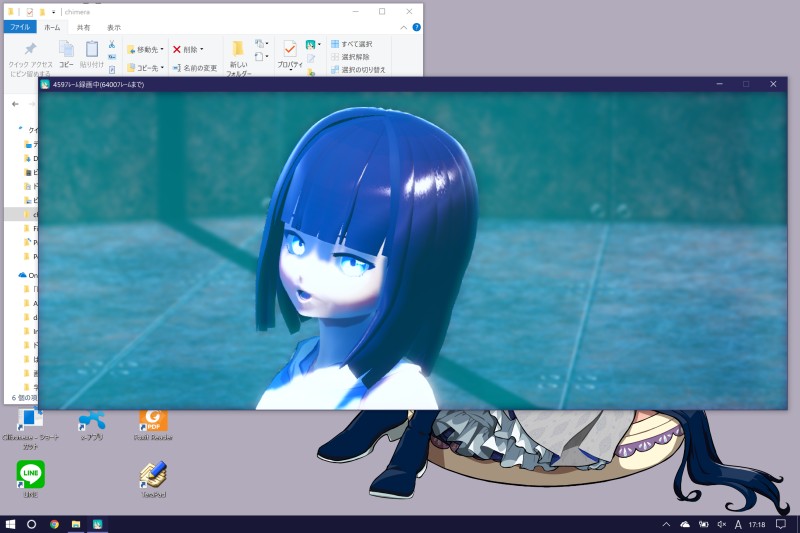Close the 録画中 recording window
Image resolution: width=800 pixels, height=533 pixels.
click(x=773, y=84)
